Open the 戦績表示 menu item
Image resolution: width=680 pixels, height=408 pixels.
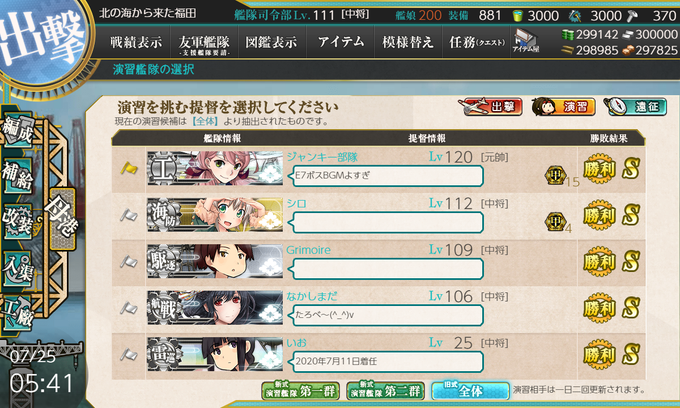(136, 42)
